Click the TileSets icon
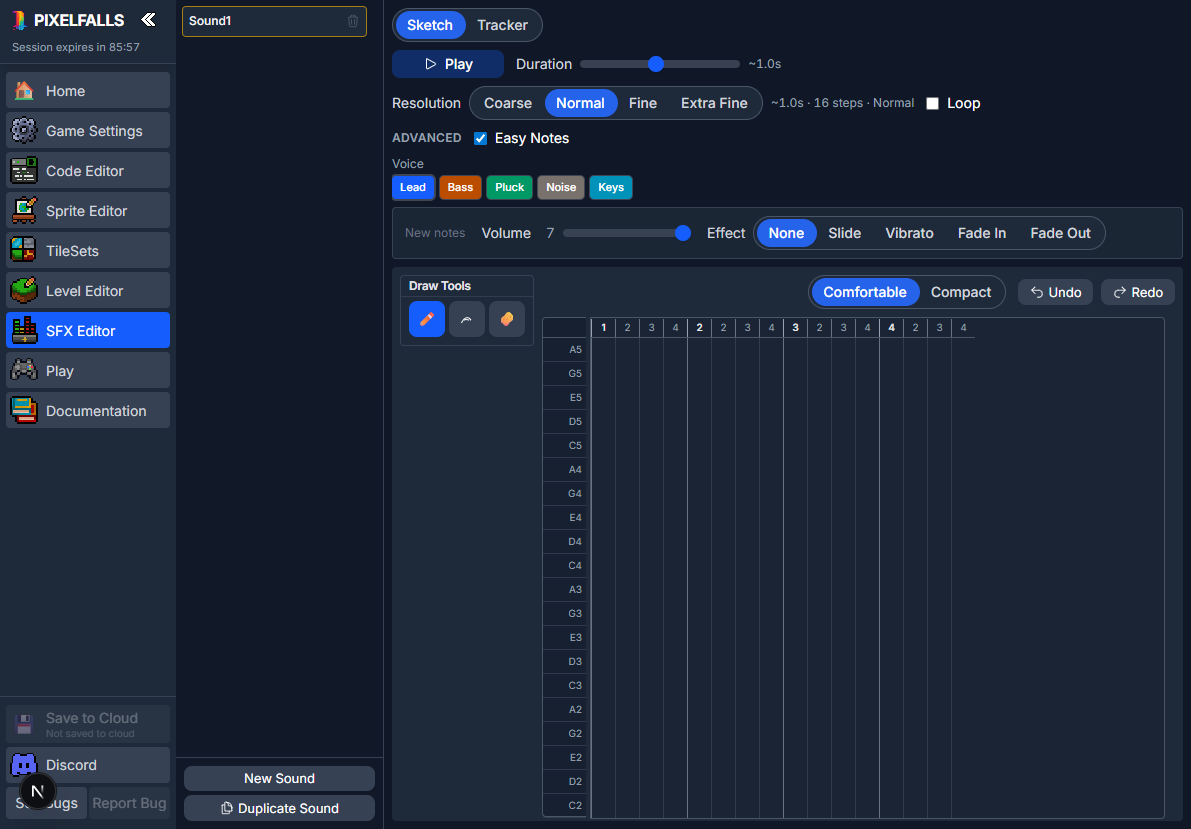 (24, 251)
